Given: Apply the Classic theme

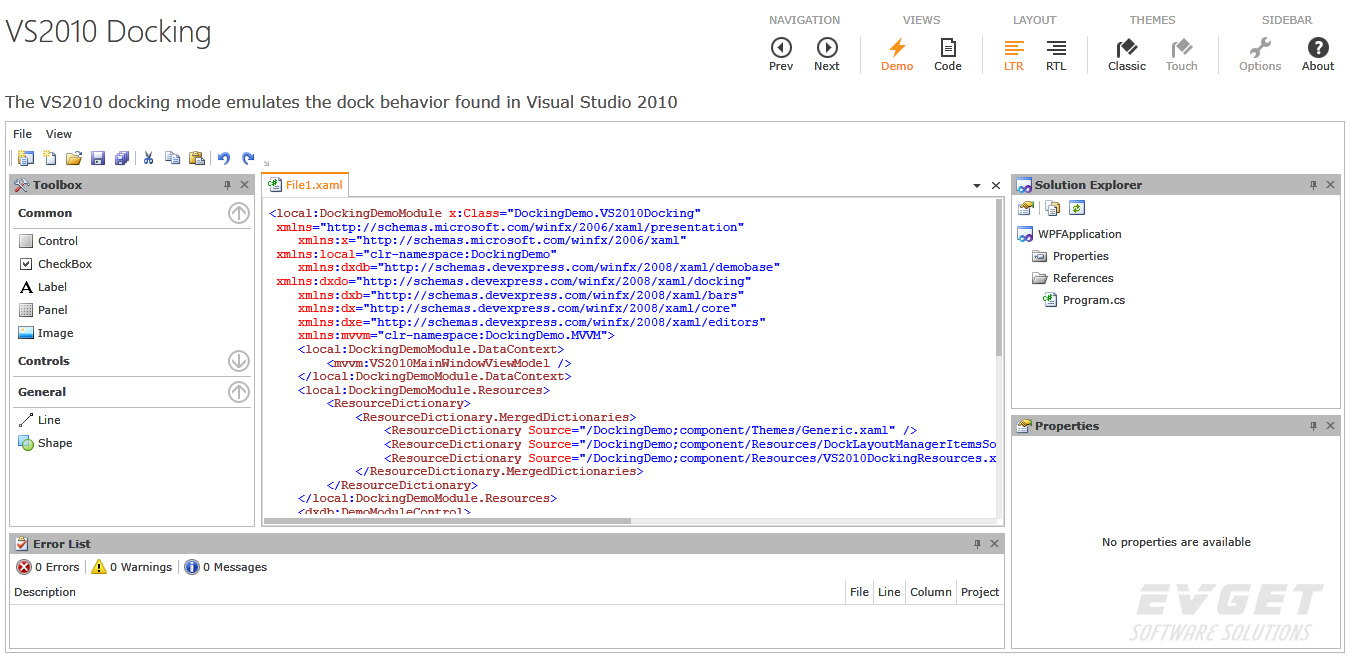Looking at the screenshot, I should click(1127, 54).
